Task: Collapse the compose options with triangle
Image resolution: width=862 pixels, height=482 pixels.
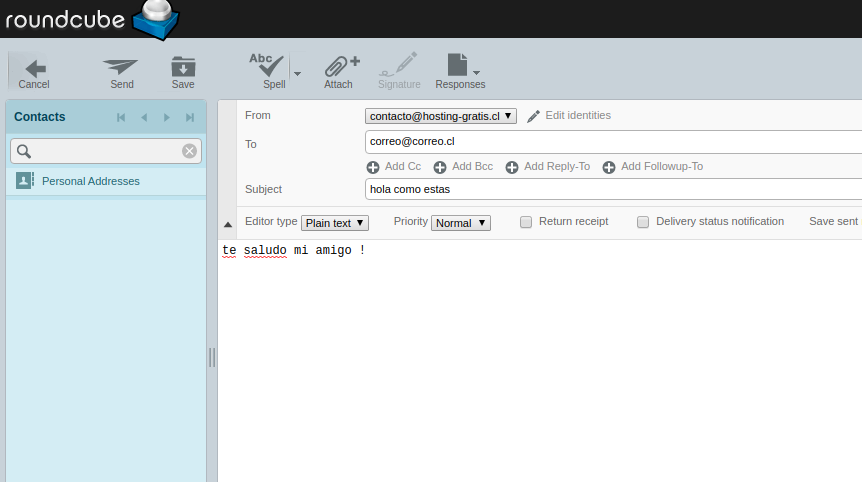Action: tap(228, 224)
